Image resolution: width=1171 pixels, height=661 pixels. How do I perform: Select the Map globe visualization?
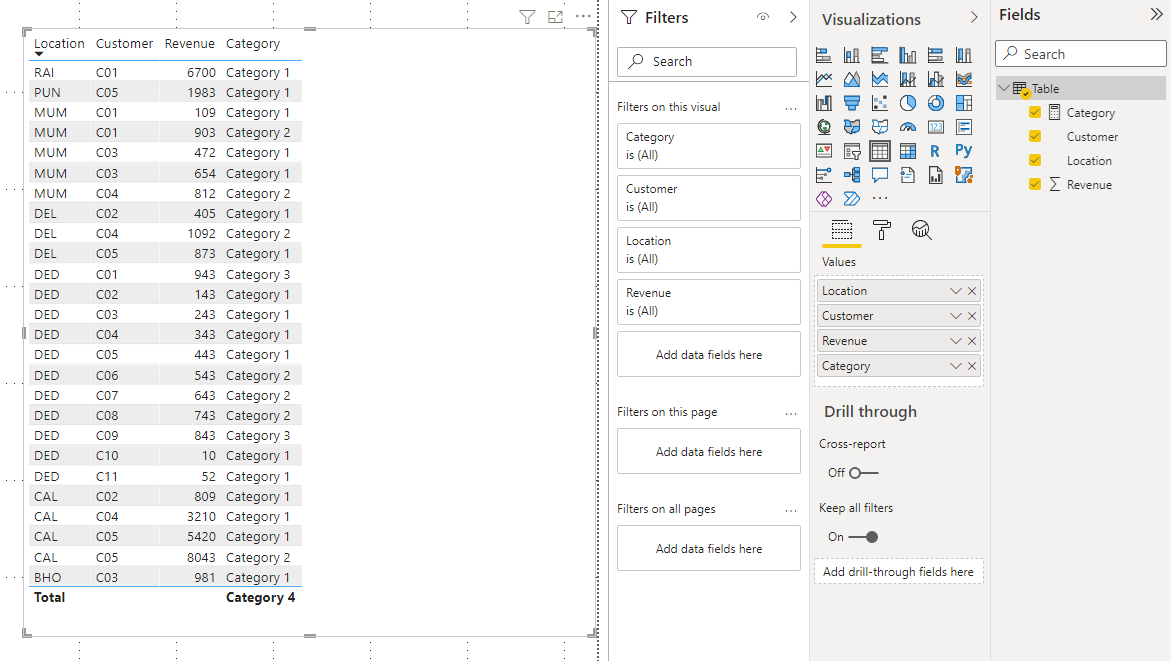point(824,127)
